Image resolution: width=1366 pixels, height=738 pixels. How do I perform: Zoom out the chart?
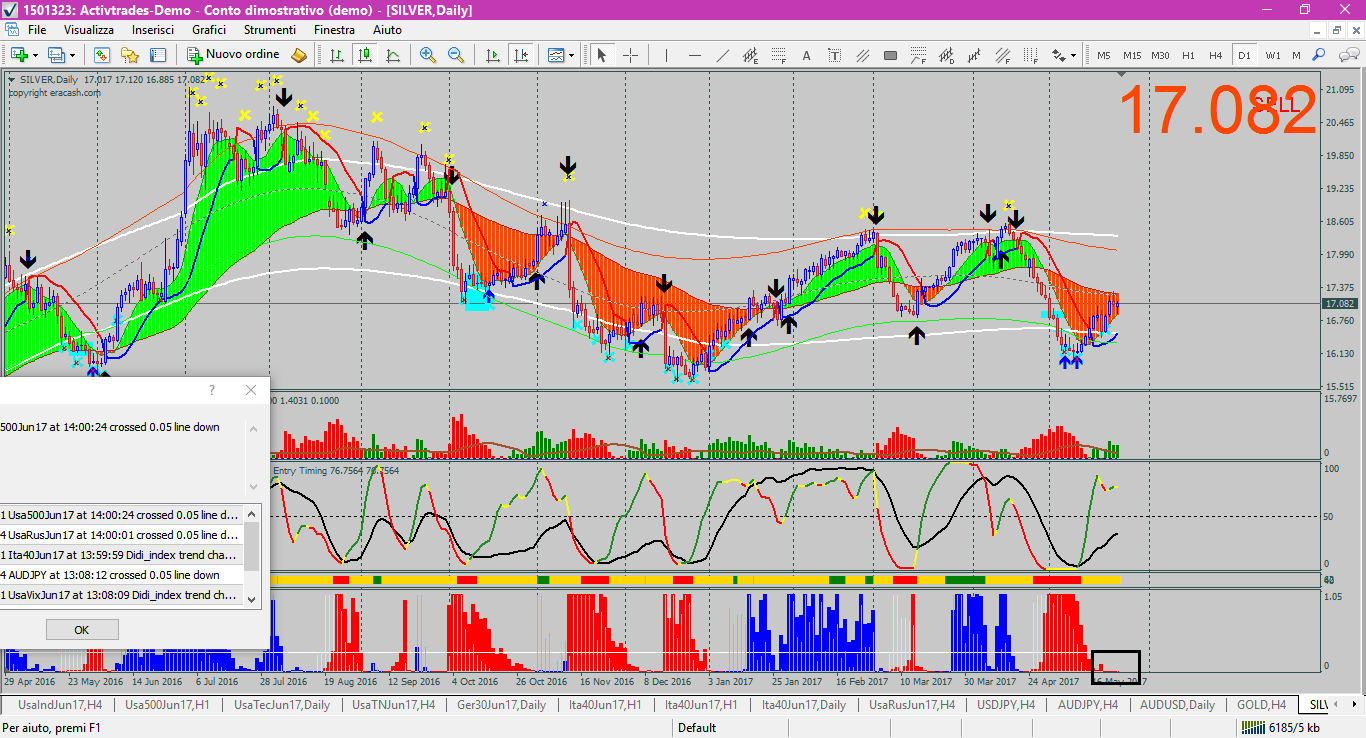tap(456, 55)
